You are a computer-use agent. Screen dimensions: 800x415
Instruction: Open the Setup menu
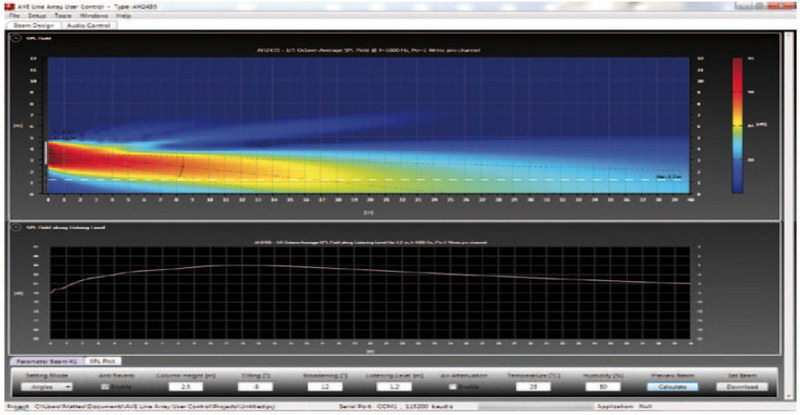37,16
